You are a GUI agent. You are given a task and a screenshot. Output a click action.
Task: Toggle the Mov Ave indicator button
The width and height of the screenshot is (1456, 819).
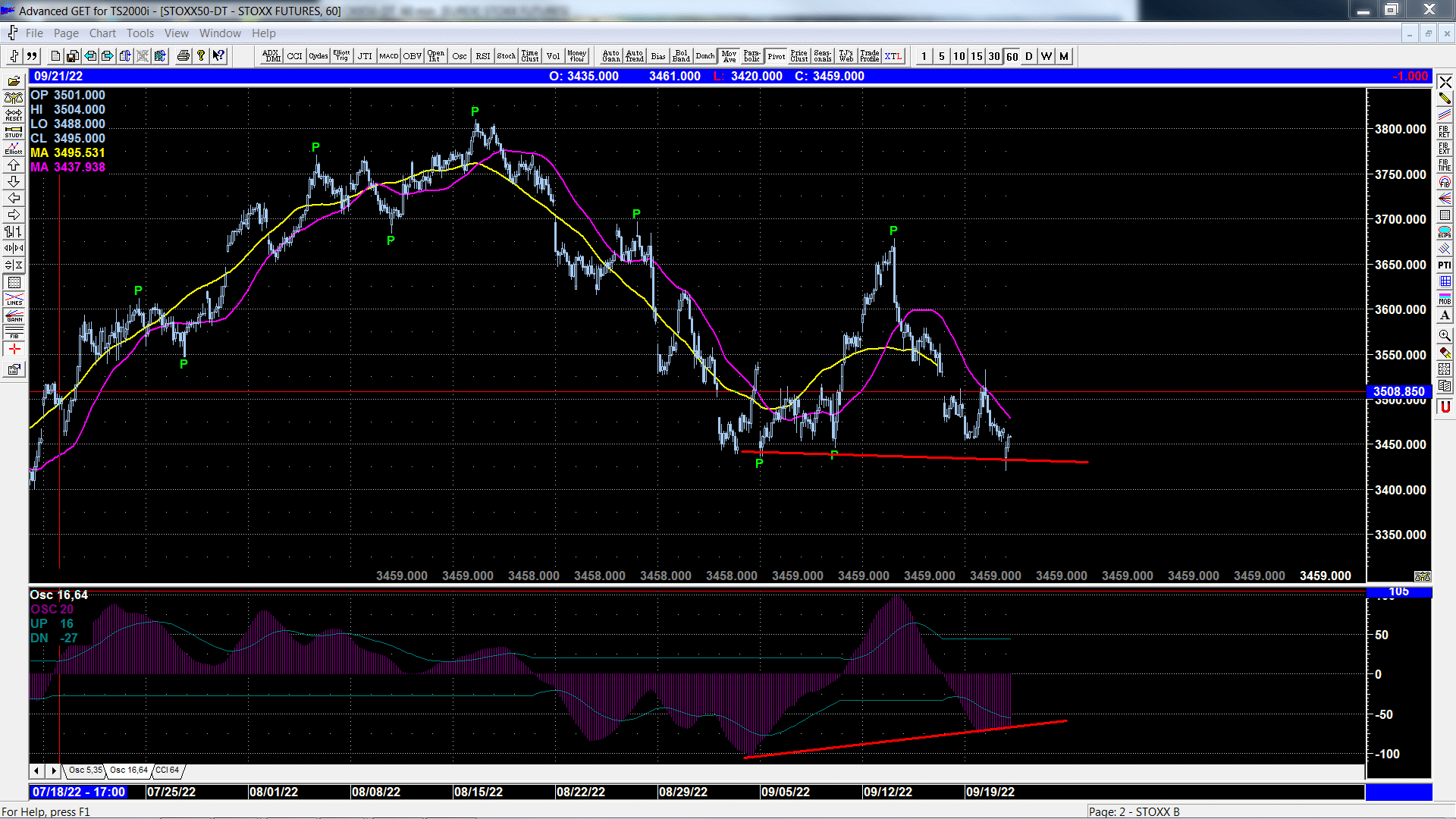729,56
